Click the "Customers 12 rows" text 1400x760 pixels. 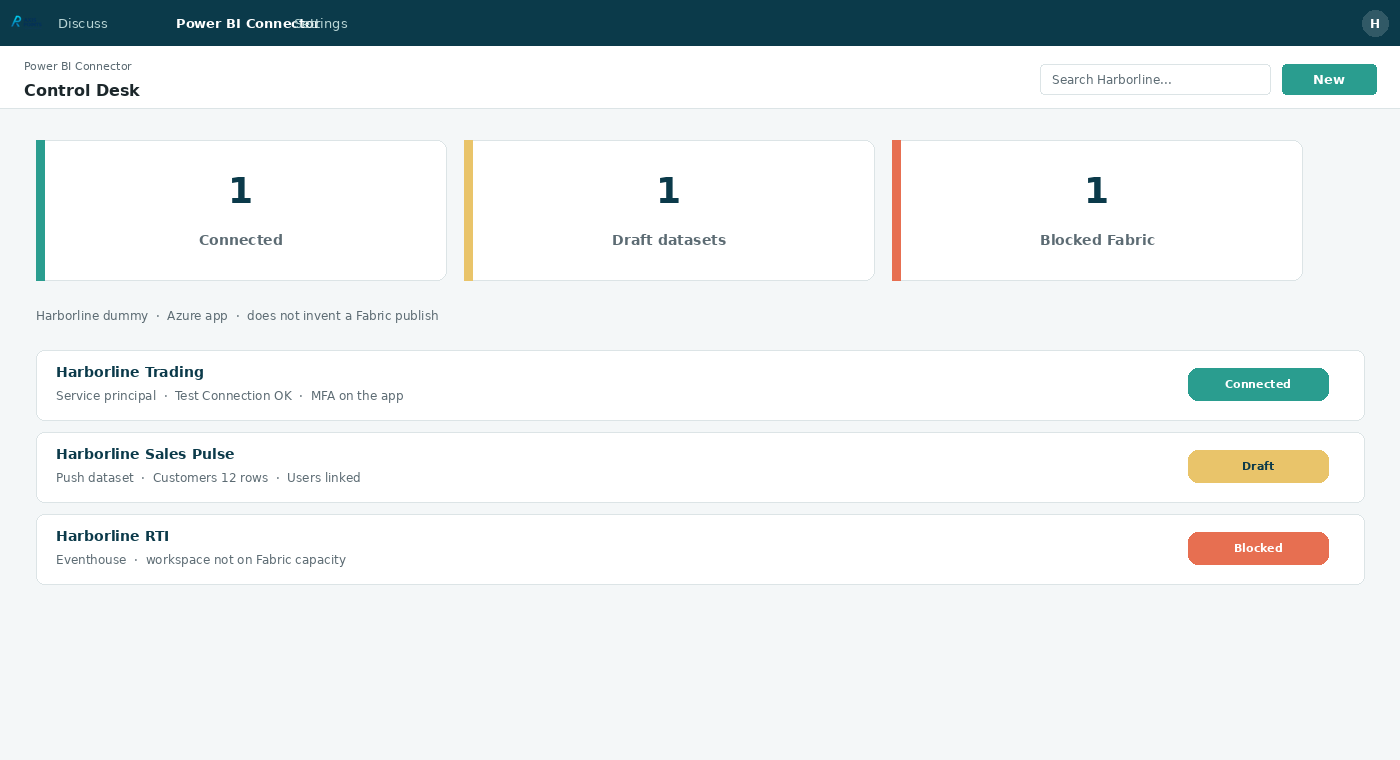[x=210, y=478]
